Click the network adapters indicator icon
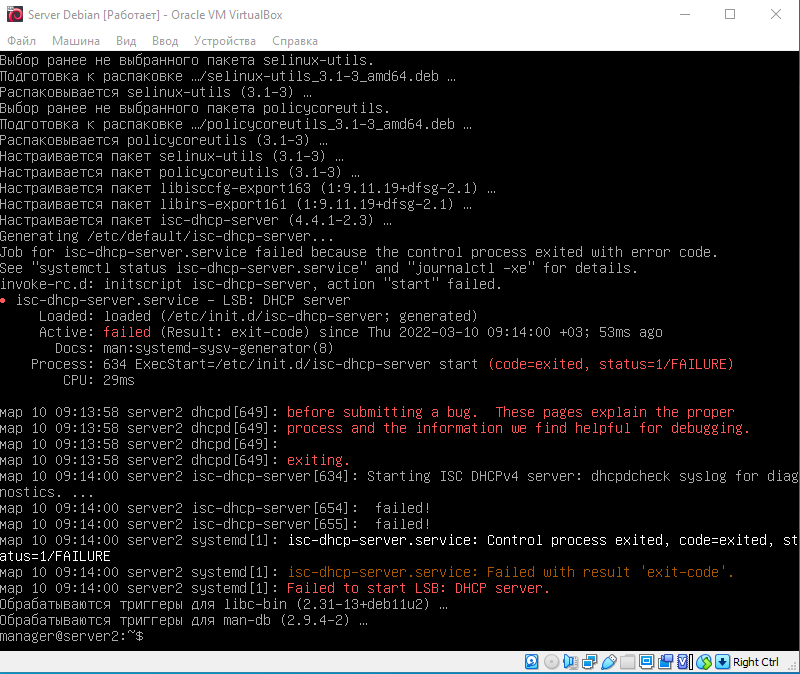The image size is (800, 674). pyautogui.click(x=589, y=662)
